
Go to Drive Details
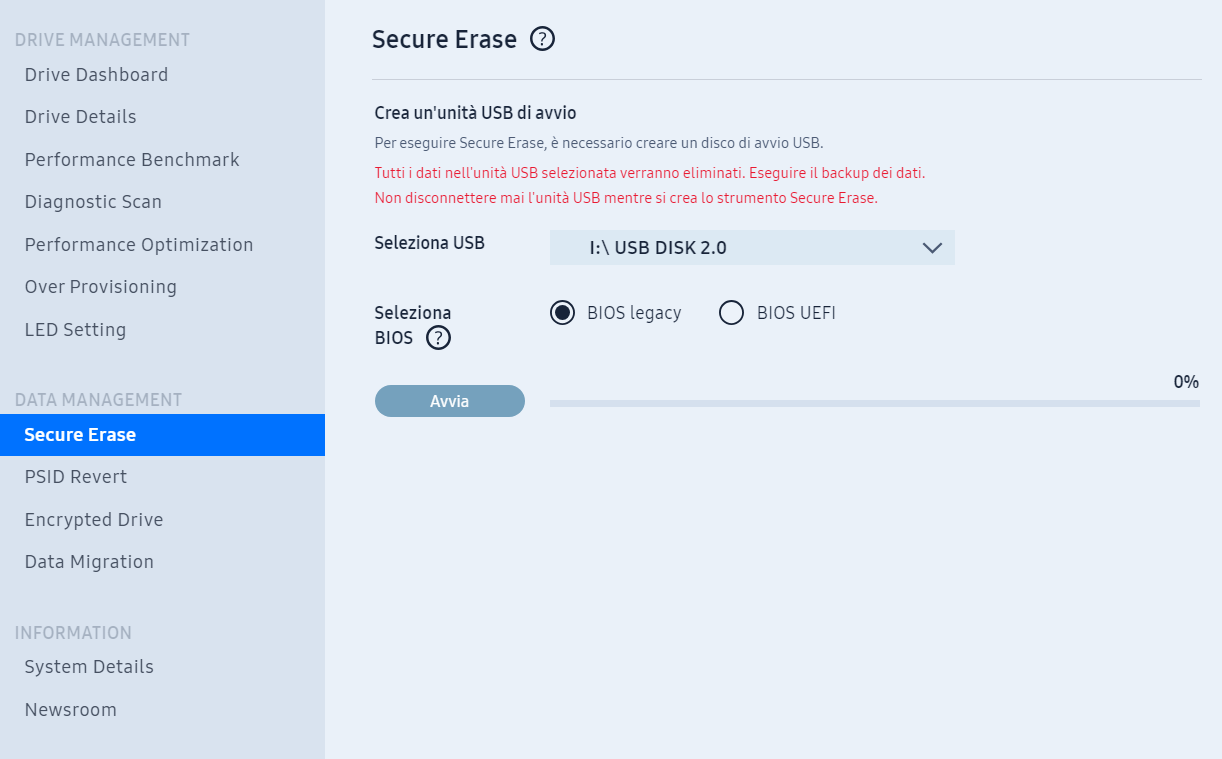click(80, 117)
